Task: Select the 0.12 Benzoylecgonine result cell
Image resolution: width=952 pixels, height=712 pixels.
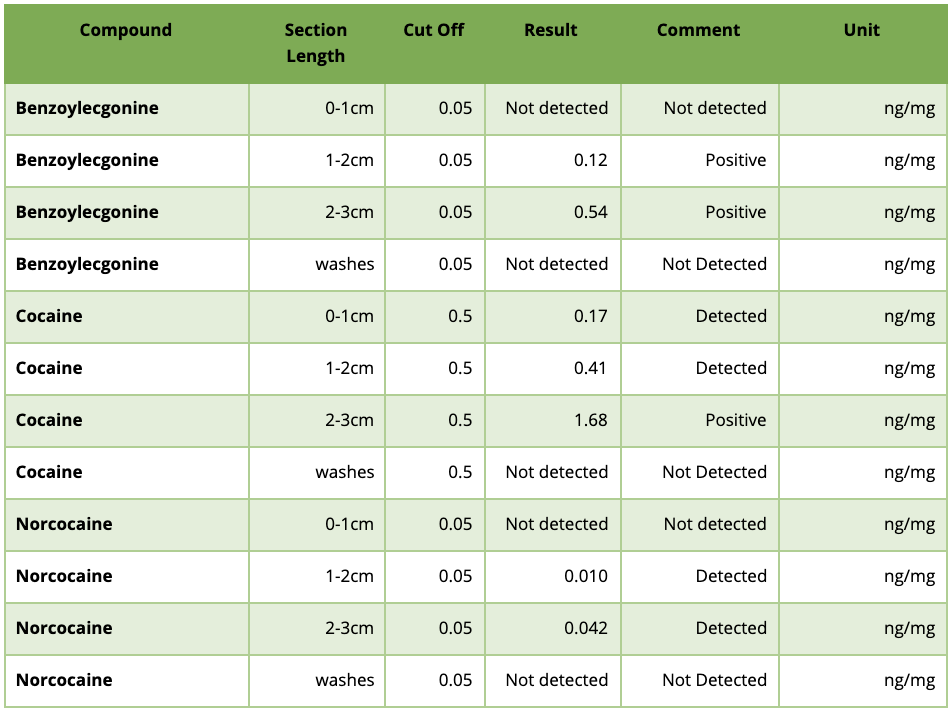Action: 591,160
